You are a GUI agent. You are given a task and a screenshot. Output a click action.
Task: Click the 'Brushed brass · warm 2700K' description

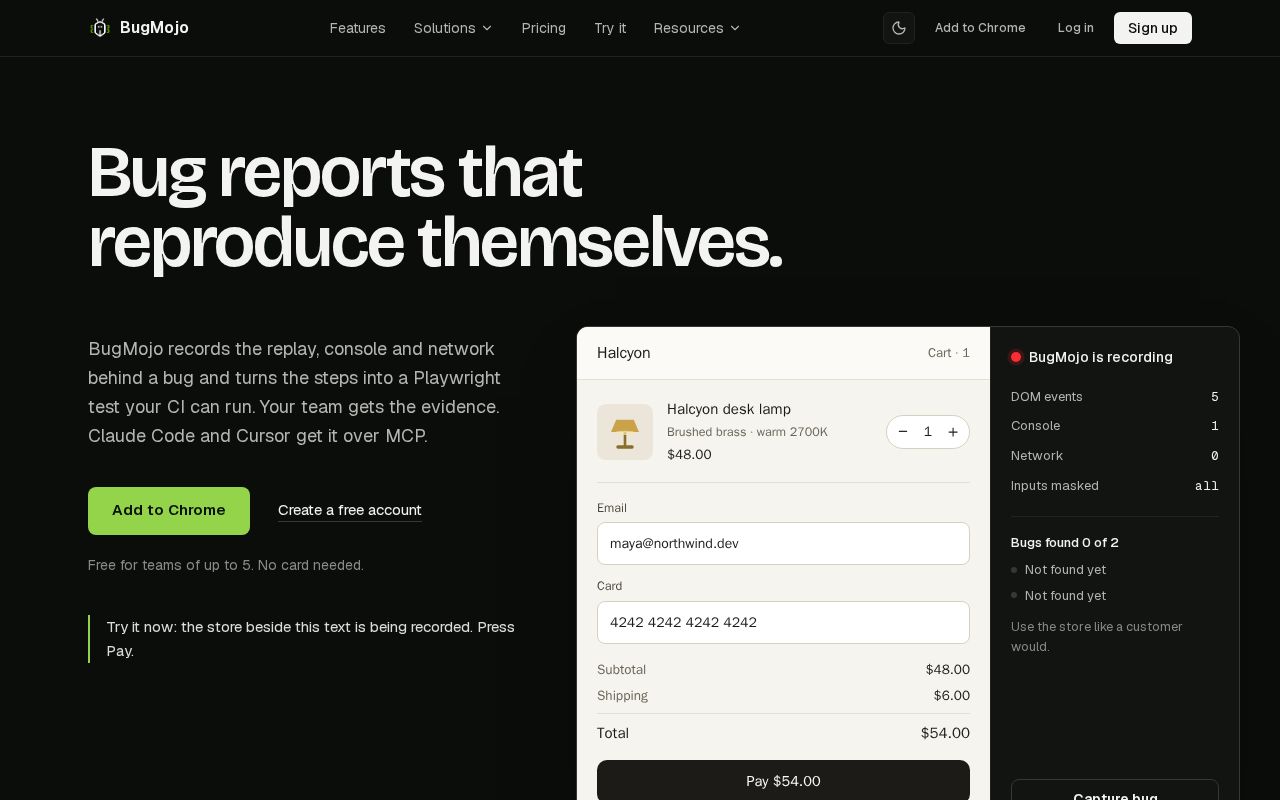pyautogui.click(x=747, y=432)
